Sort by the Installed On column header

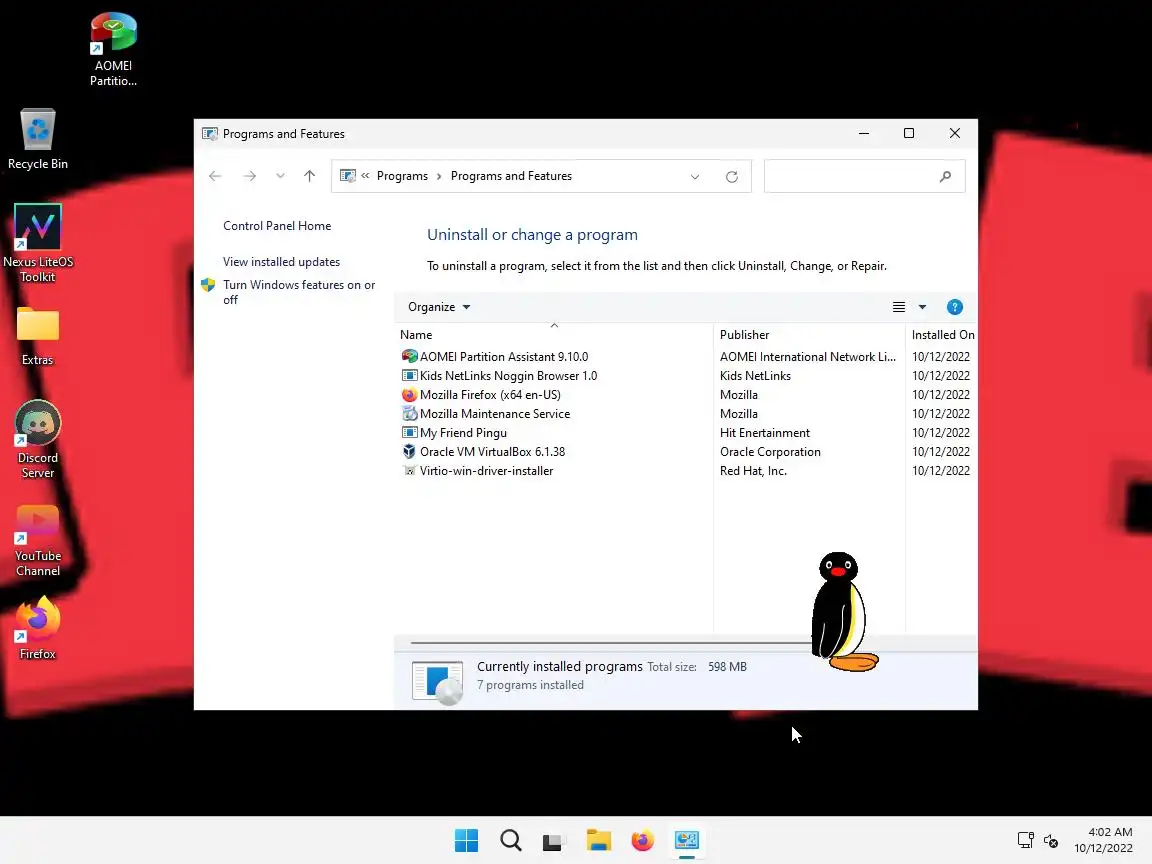943,334
